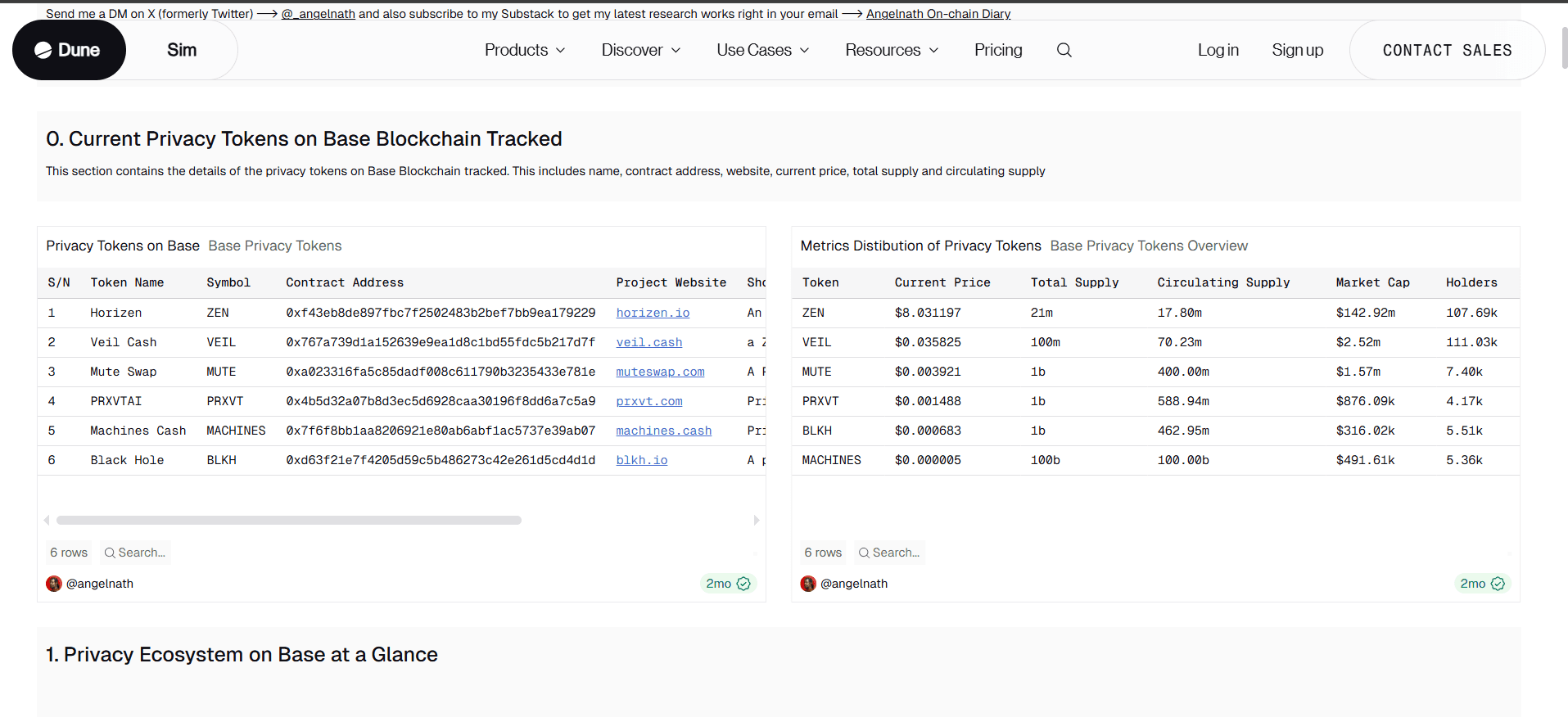Image resolution: width=1568 pixels, height=722 pixels.
Task: Click the Dune logo button
Action: [x=69, y=50]
